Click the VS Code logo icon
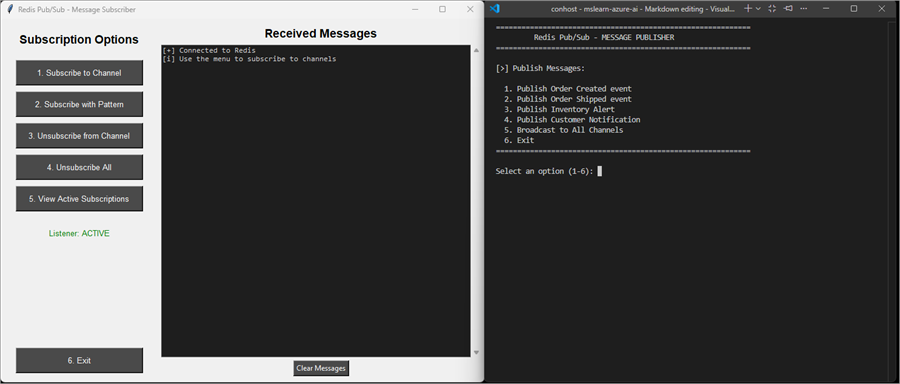 [x=495, y=9]
